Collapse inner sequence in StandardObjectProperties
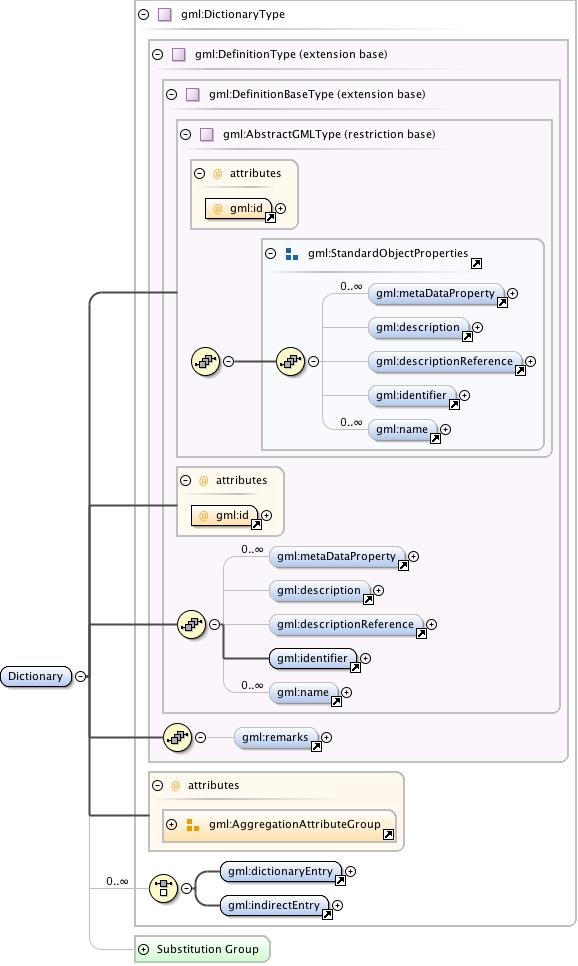Screen dimensions: 578x966 pos(314,362)
